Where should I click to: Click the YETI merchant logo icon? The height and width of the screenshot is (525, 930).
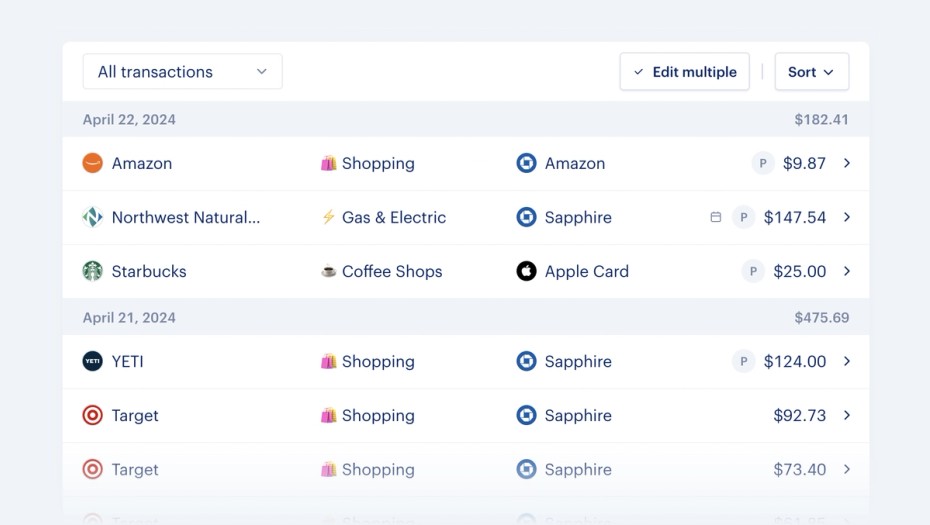pyautogui.click(x=93, y=361)
